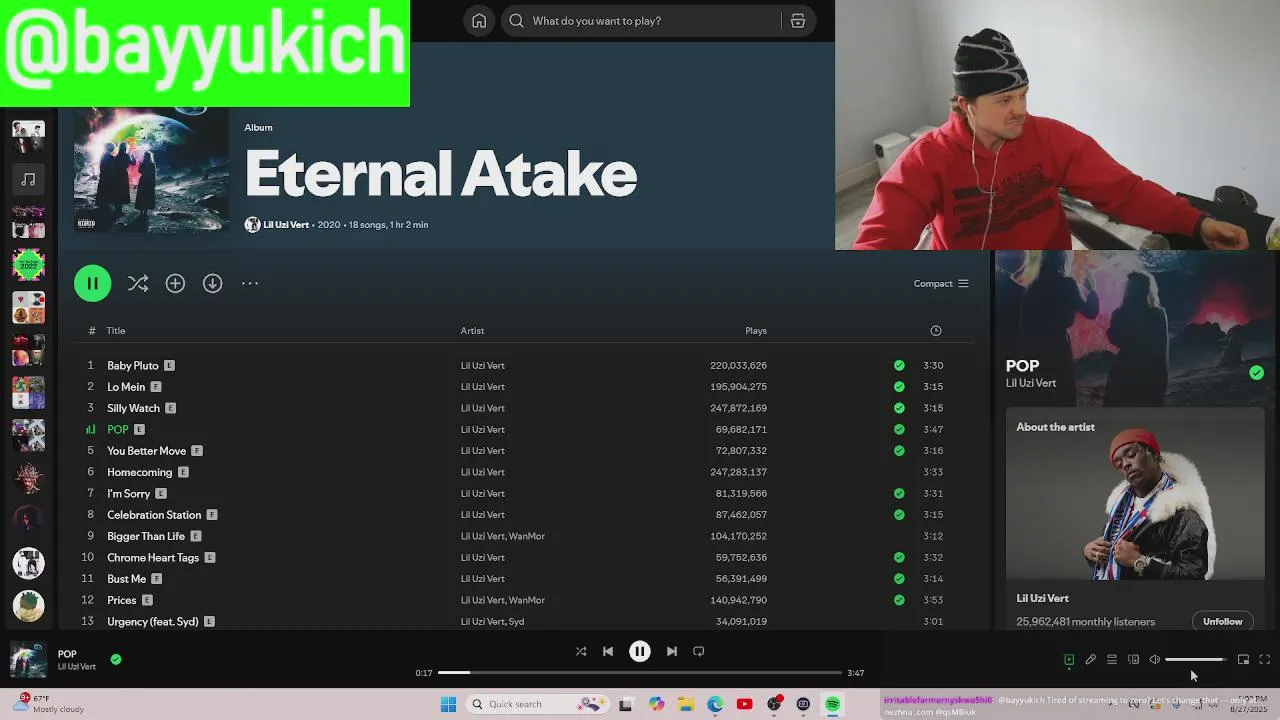The image size is (1280, 720).
Task: Select the Silly Watch track
Action: tap(133, 408)
